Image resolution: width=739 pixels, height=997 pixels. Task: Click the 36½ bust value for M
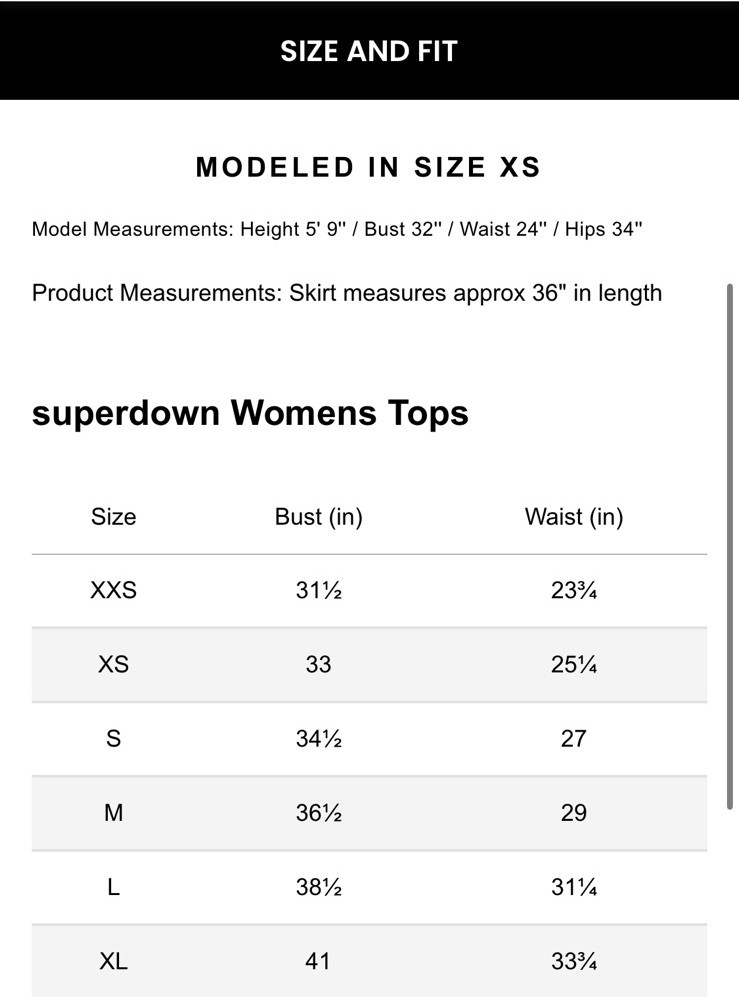point(318,812)
